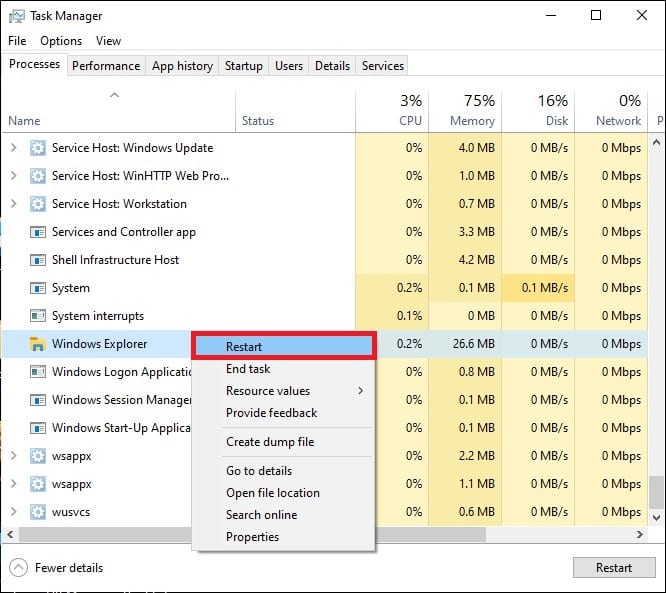Minimize the Task Manager window
The height and width of the screenshot is (593, 666).
pos(551,15)
